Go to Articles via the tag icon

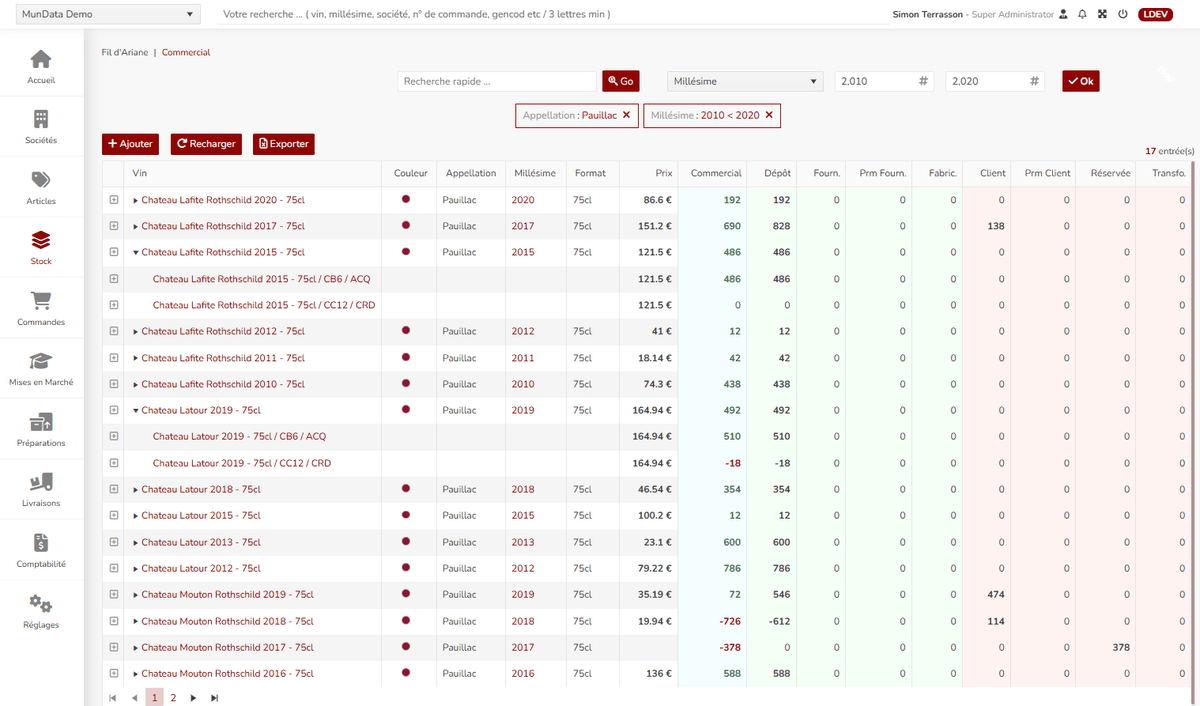point(41,187)
